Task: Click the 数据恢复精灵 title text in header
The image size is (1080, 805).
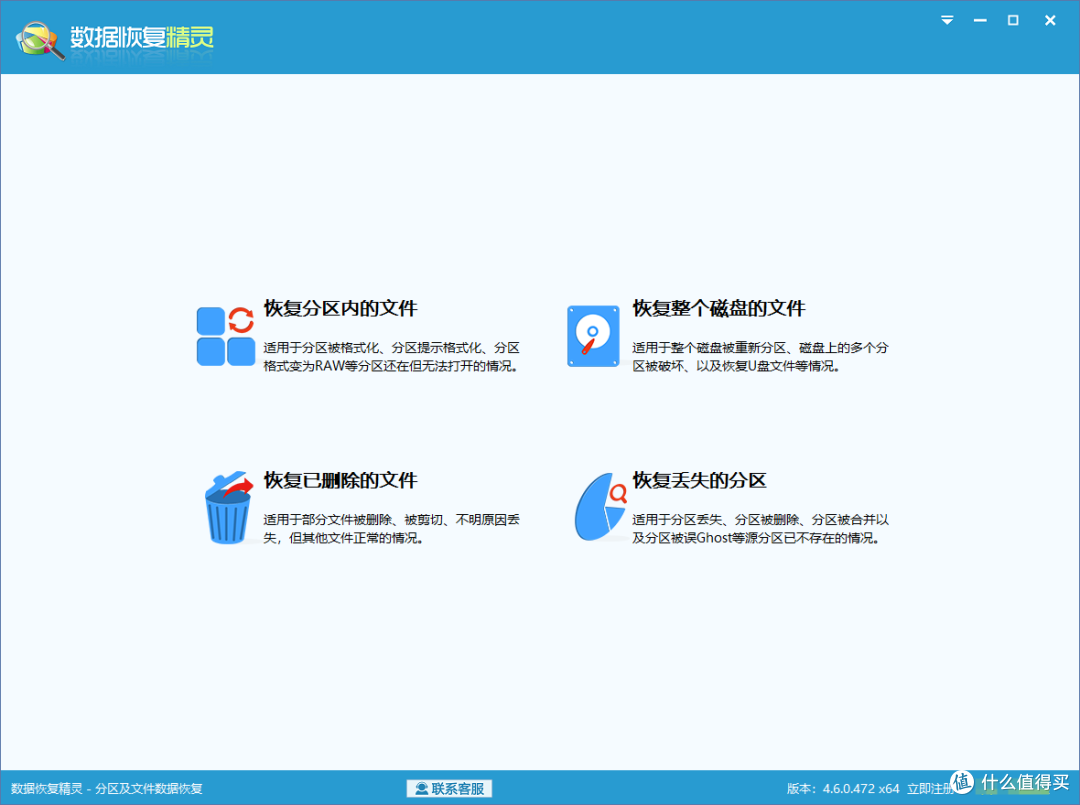Action: point(142,37)
